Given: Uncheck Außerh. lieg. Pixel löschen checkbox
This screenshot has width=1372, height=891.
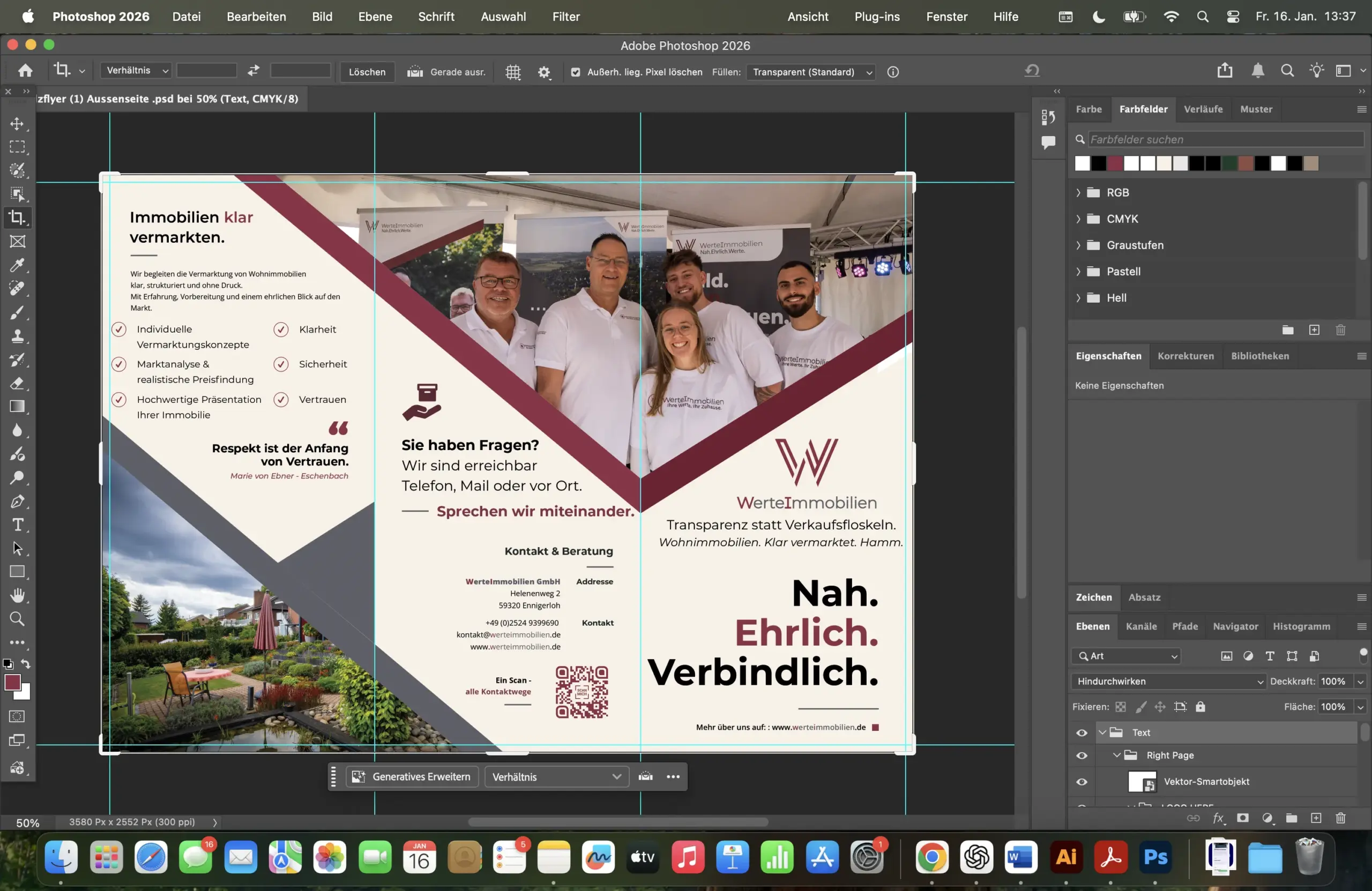Looking at the screenshot, I should (x=575, y=72).
